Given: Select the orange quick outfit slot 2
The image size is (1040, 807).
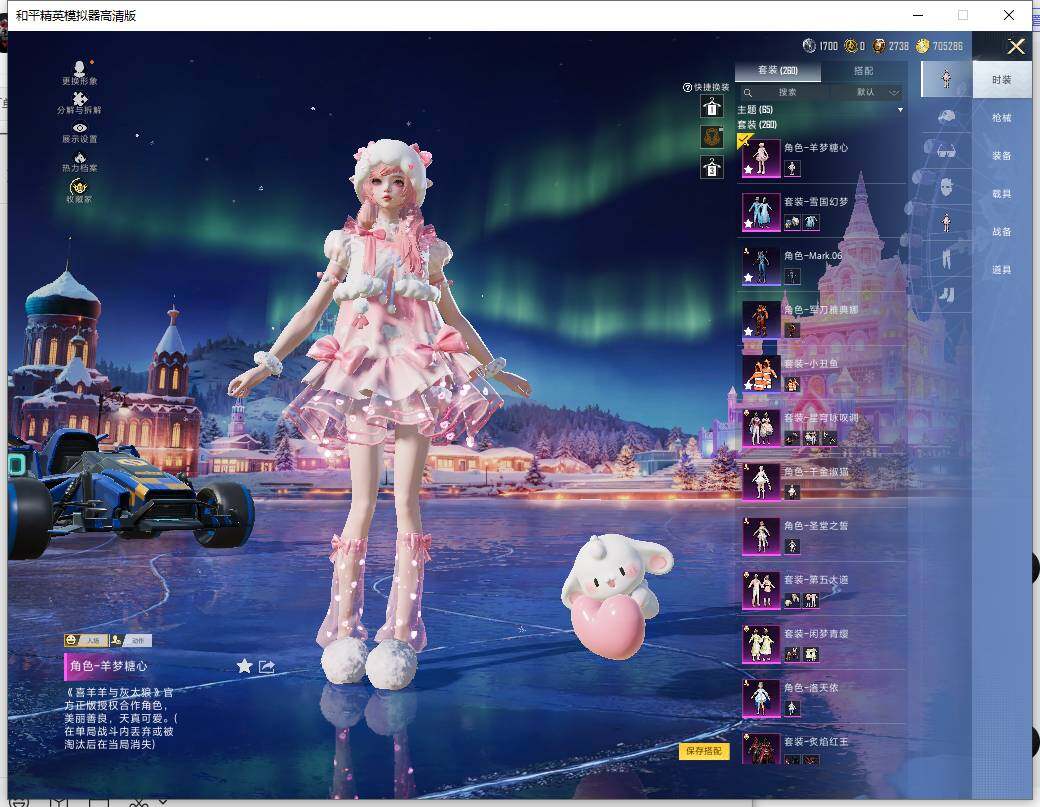Looking at the screenshot, I should tap(712, 137).
